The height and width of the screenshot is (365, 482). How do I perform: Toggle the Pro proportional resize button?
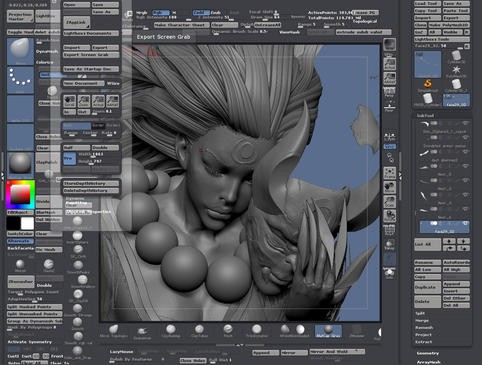(x=69, y=159)
